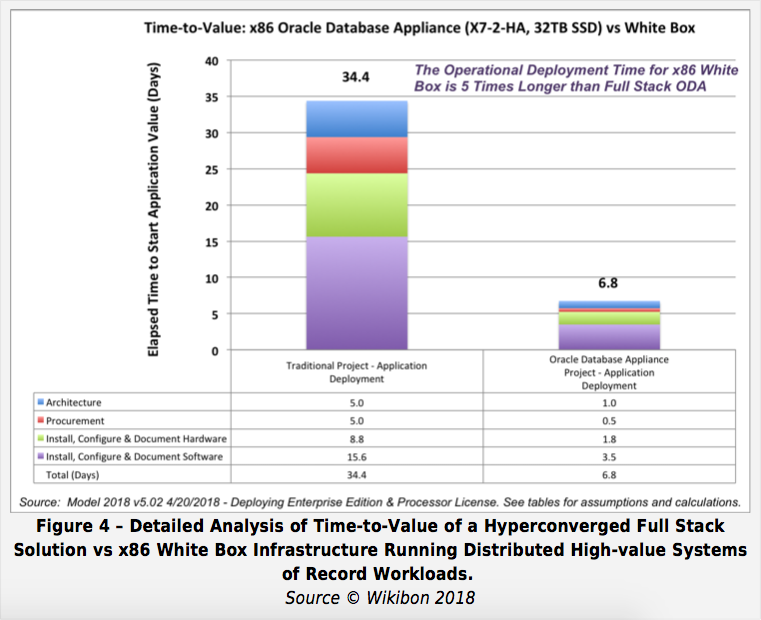Click Procurement value 0.5 cell
The height and width of the screenshot is (620, 761).
pyautogui.click(x=609, y=421)
